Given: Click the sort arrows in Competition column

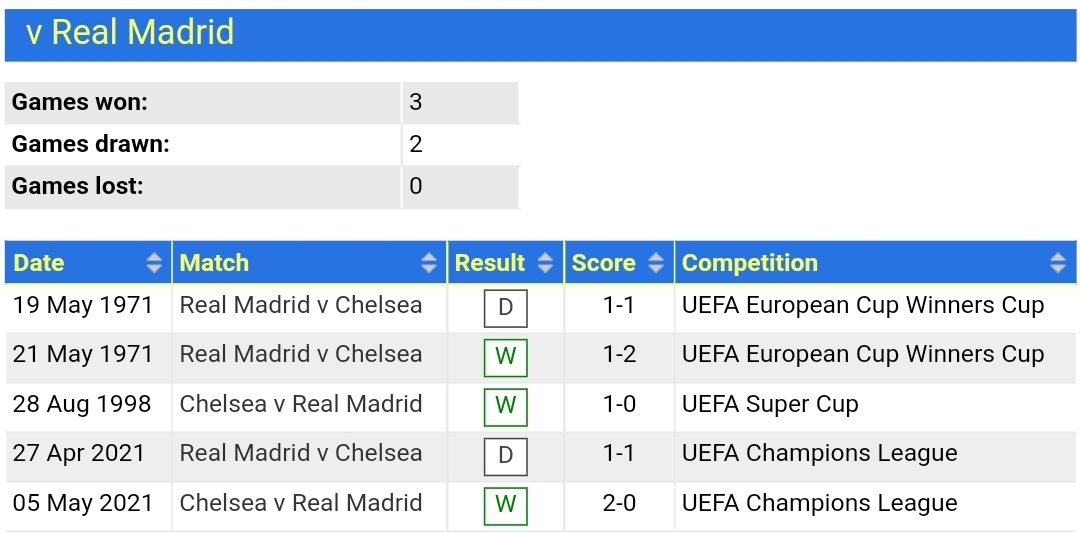Looking at the screenshot, I should pos(1058,262).
